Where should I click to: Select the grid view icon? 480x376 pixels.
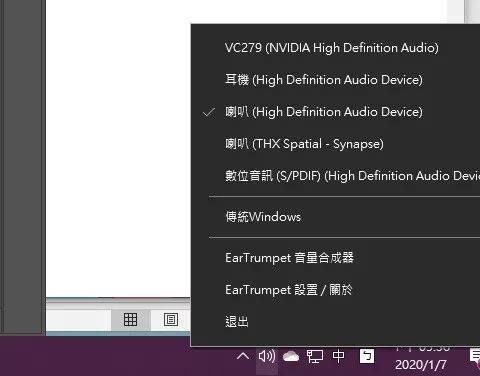click(x=130, y=319)
